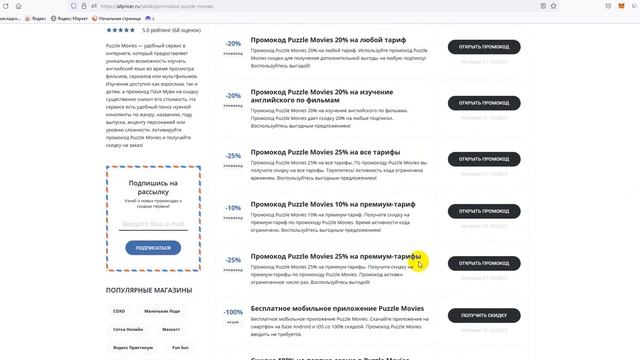The width and height of the screenshot is (640, 360).
Task: Open promo code for 25% на все тарифы
Action: (x=484, y=159)
